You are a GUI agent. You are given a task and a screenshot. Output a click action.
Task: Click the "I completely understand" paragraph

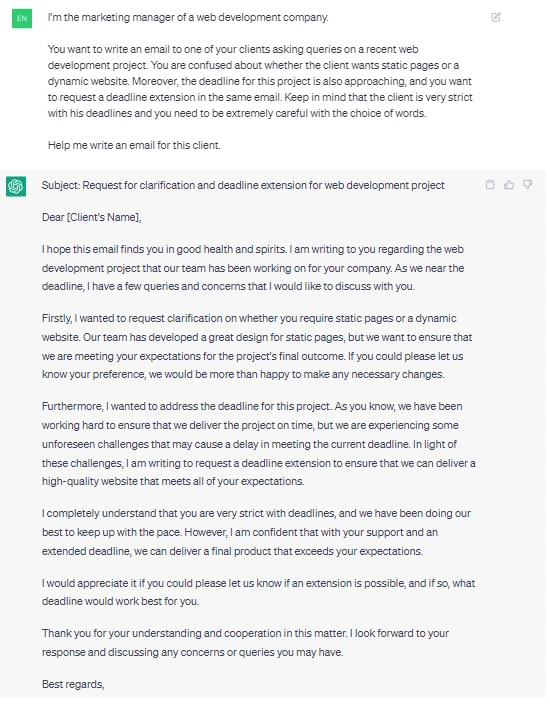[256, 532]
